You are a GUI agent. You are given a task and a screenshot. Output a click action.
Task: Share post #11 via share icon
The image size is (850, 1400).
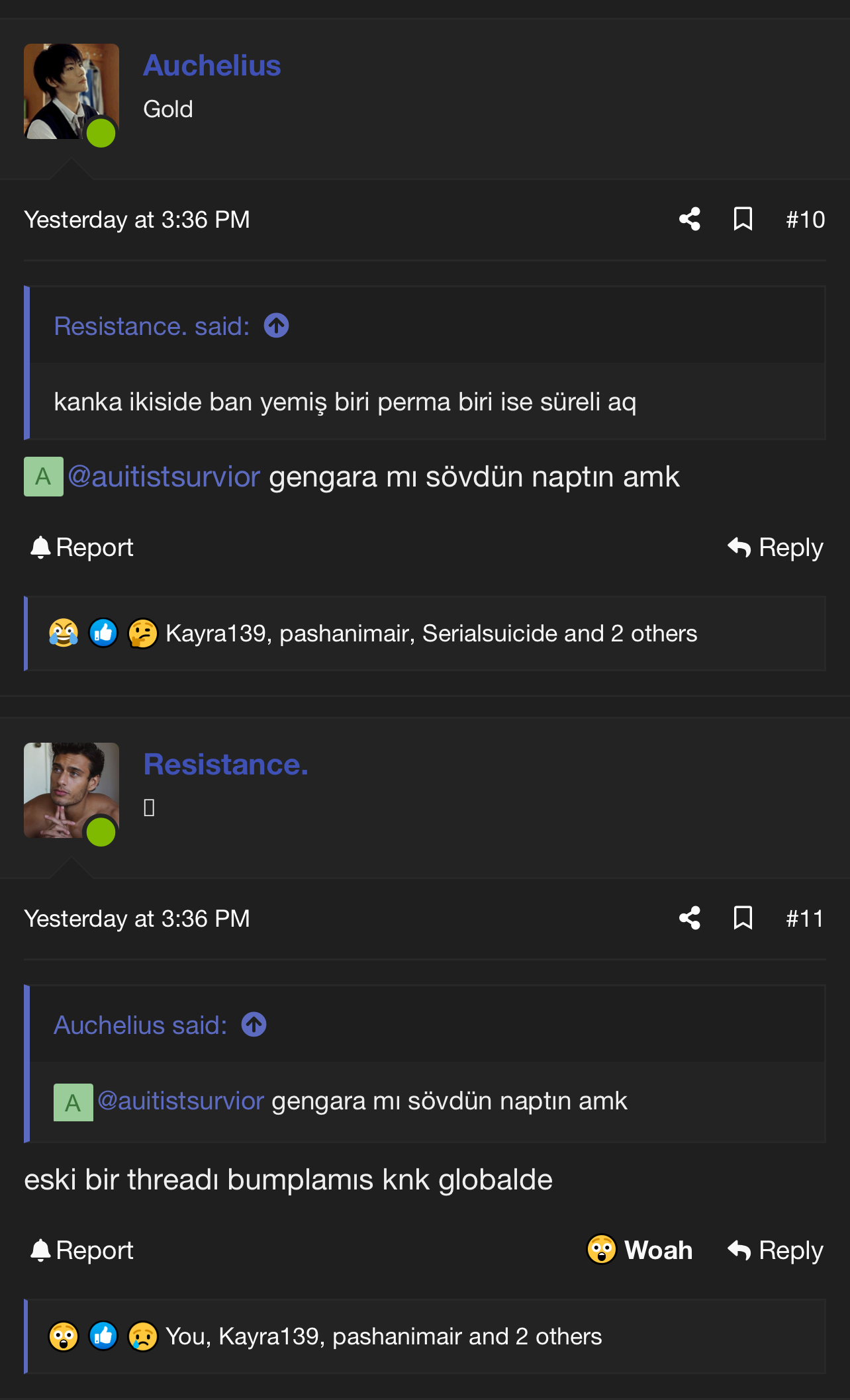pos(690,918)
